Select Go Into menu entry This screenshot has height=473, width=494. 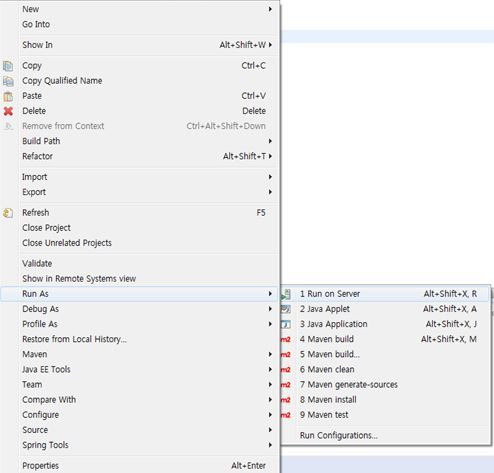tap(140, 24)
